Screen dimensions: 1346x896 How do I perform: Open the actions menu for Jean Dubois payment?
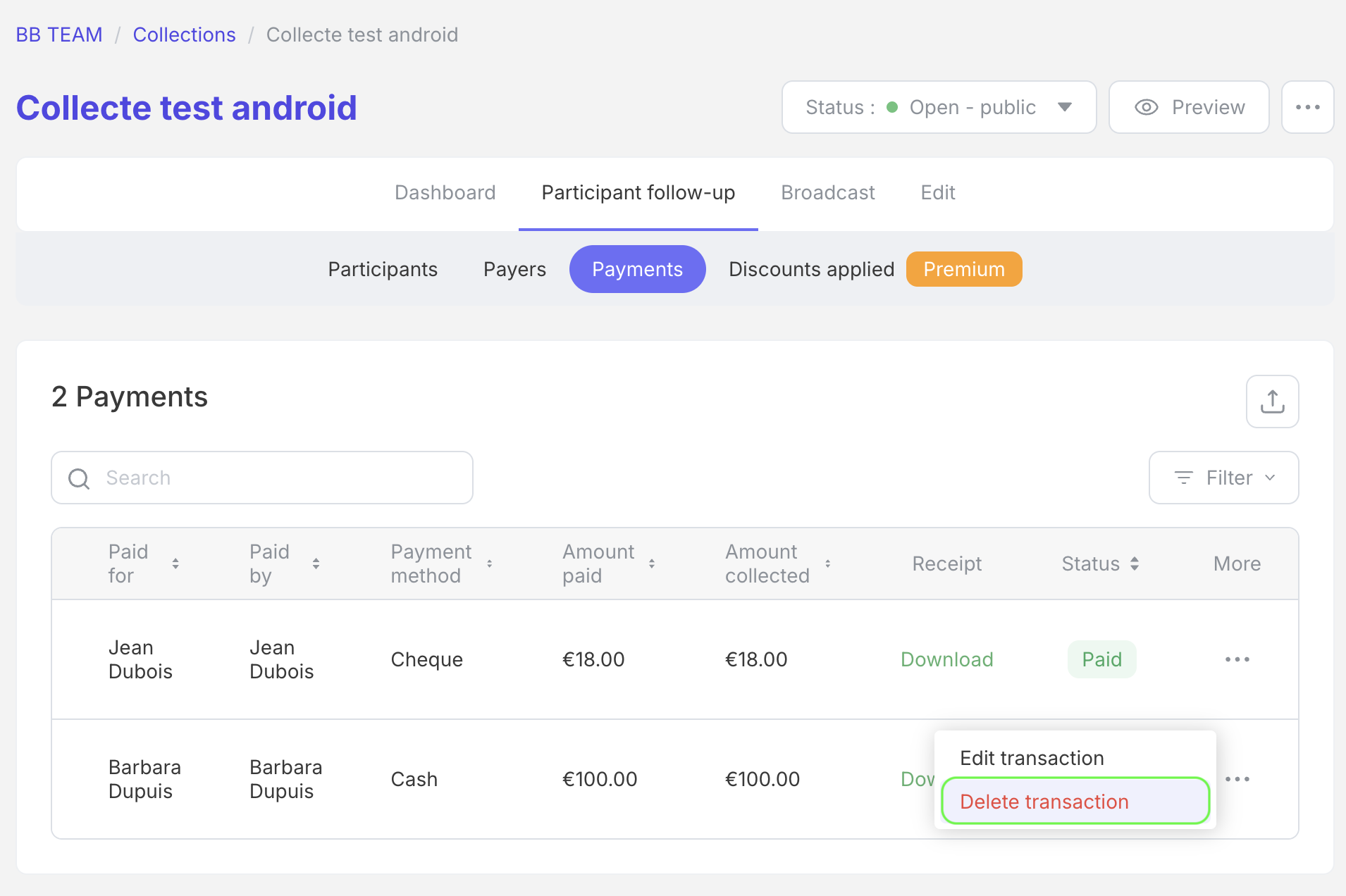tap(1238, 659)
